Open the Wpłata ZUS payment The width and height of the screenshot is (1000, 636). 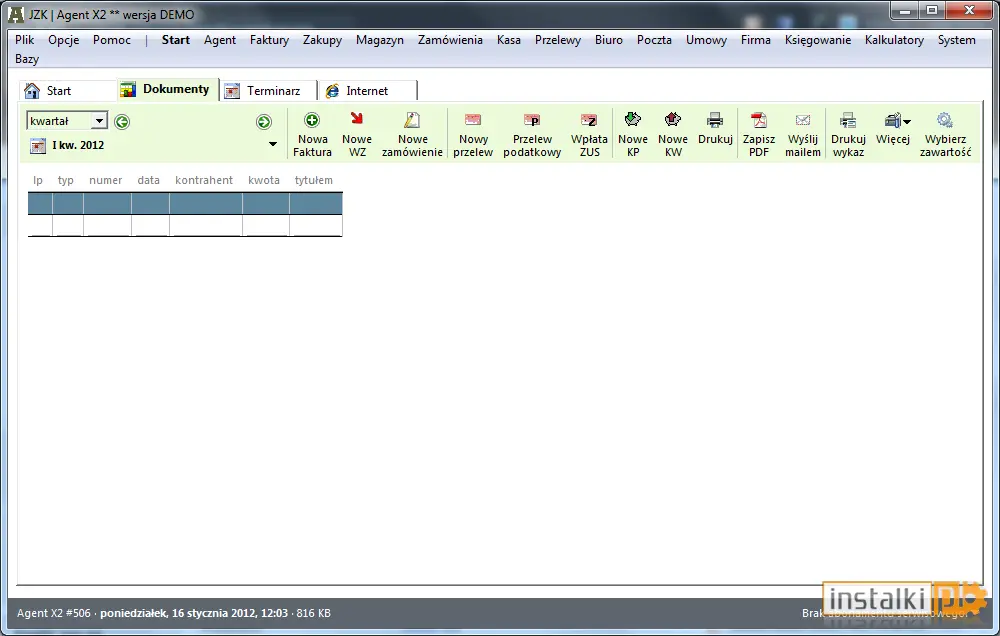pyautogui.click(x=589, y=135)
